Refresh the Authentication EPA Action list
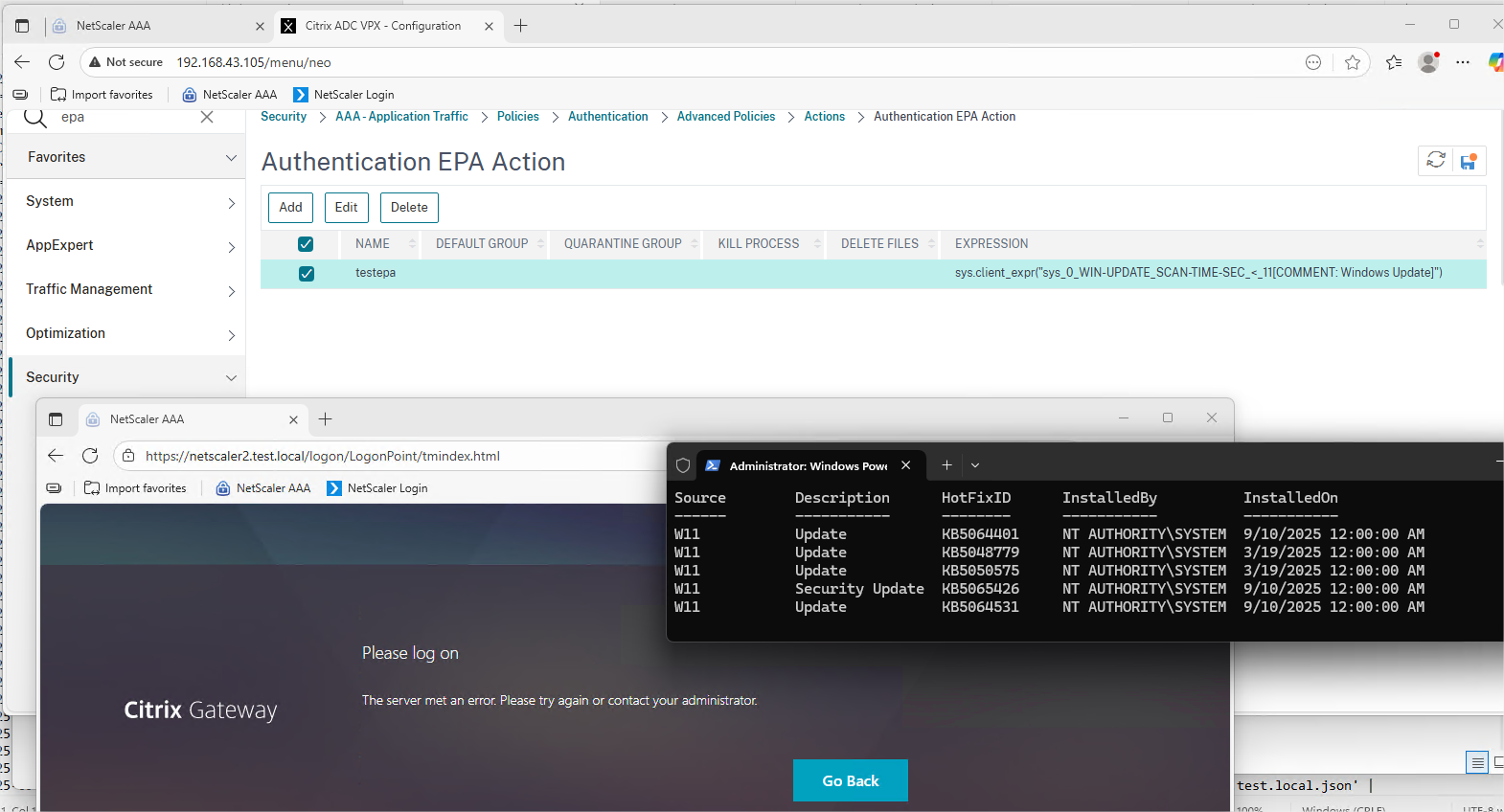 pyautogui.click(x=1435, y=161)
